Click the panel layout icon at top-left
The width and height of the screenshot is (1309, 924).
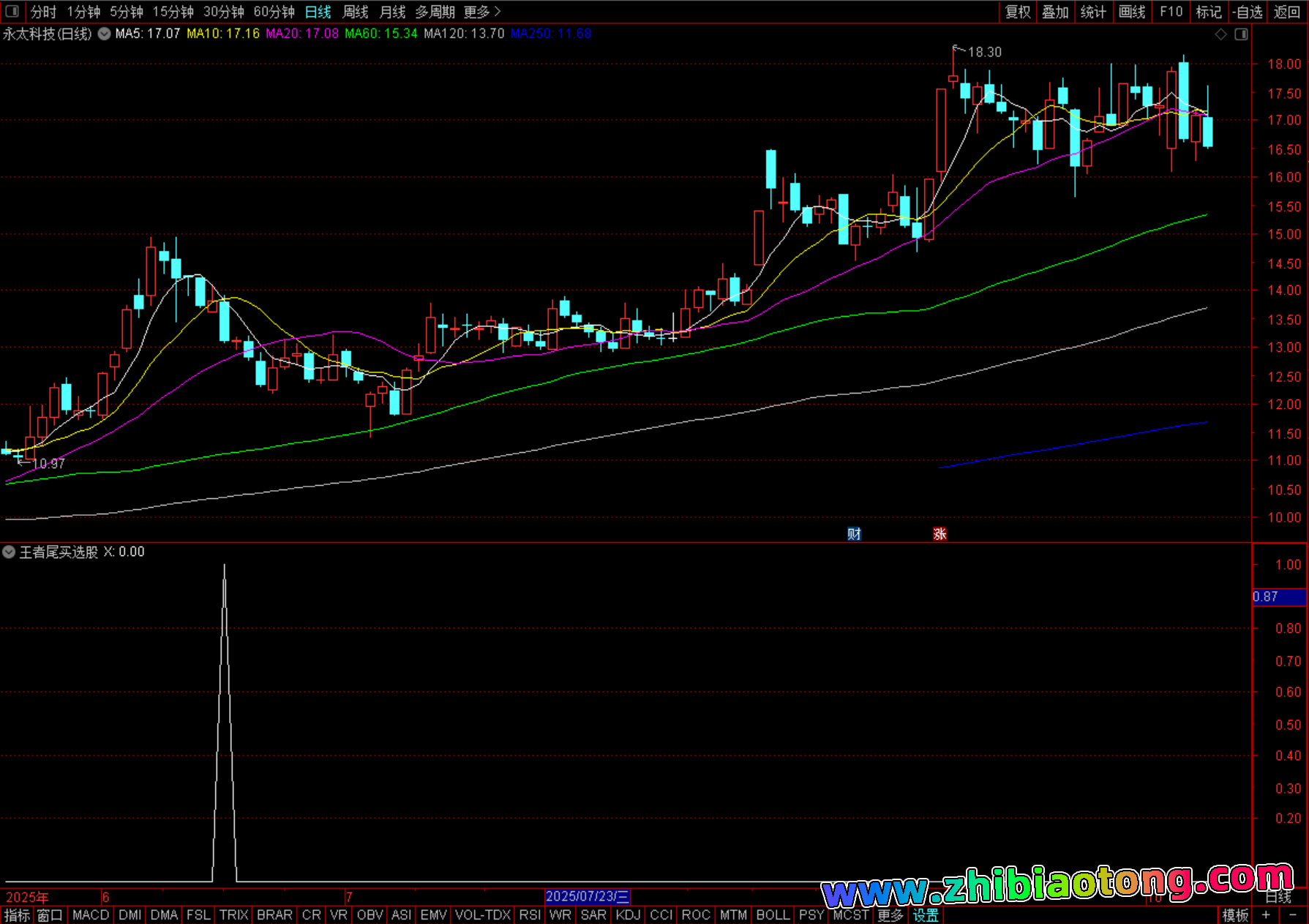tap(12, 12)
